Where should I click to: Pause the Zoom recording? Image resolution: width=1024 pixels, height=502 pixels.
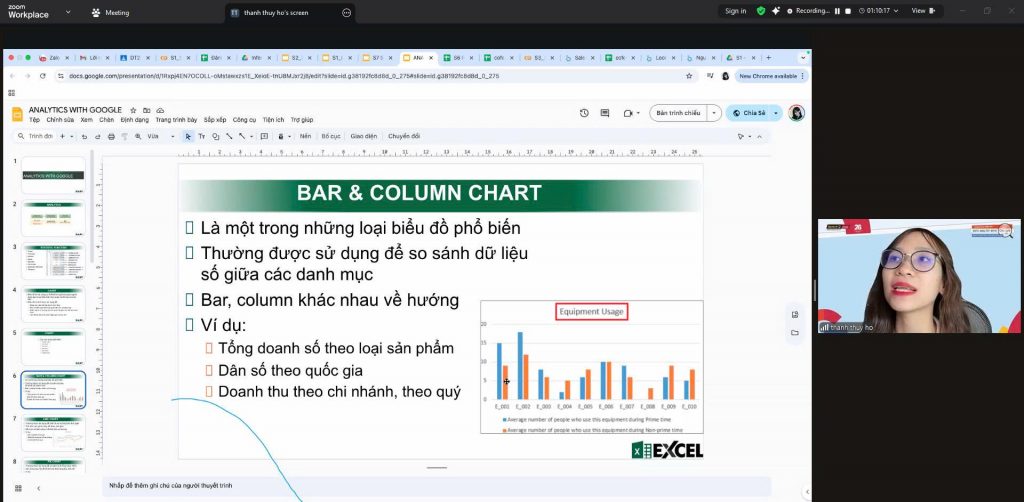tap(837, 11)
